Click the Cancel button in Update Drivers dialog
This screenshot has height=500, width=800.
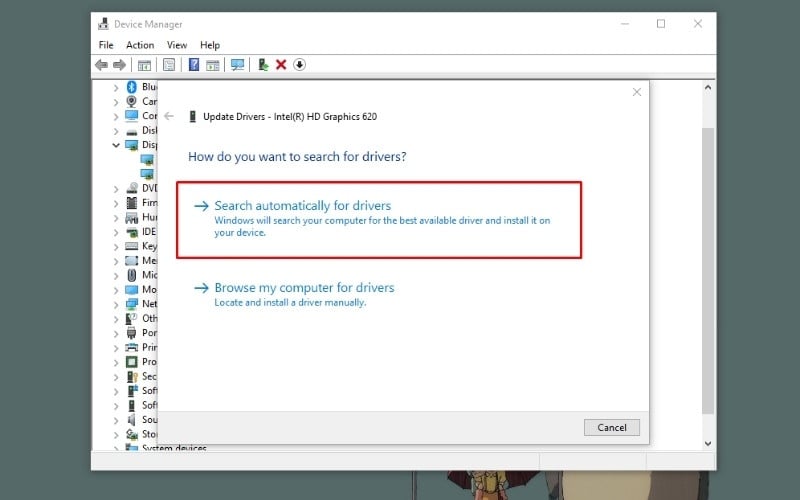point(612,428)
